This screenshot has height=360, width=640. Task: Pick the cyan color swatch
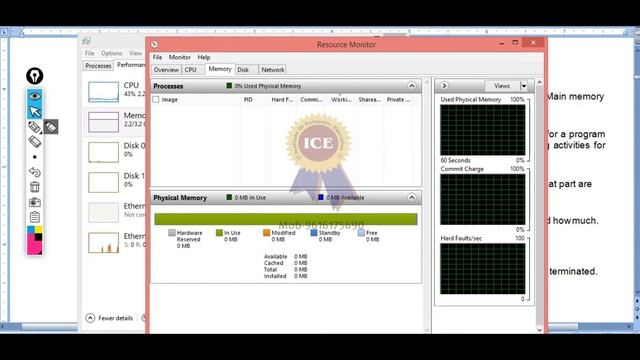coord(31,230)
